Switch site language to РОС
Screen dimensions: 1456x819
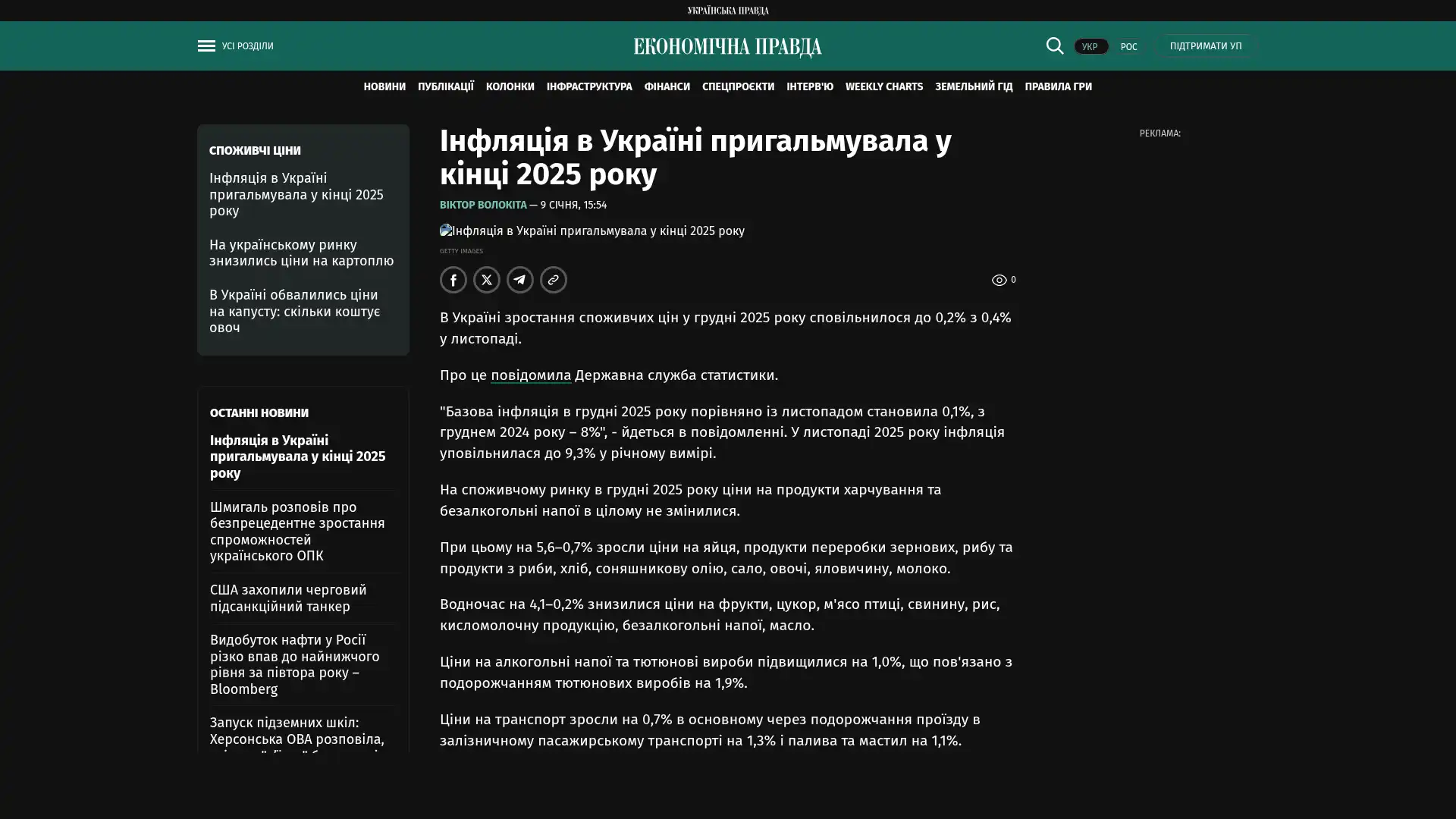[1128, 47]
